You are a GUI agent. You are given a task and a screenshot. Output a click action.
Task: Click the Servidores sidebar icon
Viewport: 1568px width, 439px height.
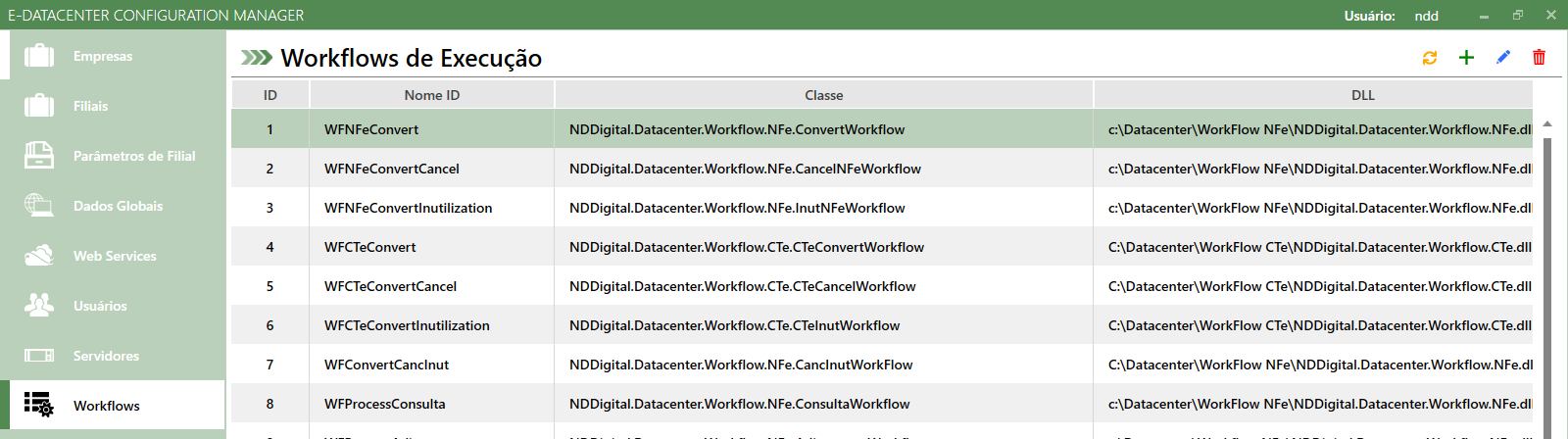point(39,356)
